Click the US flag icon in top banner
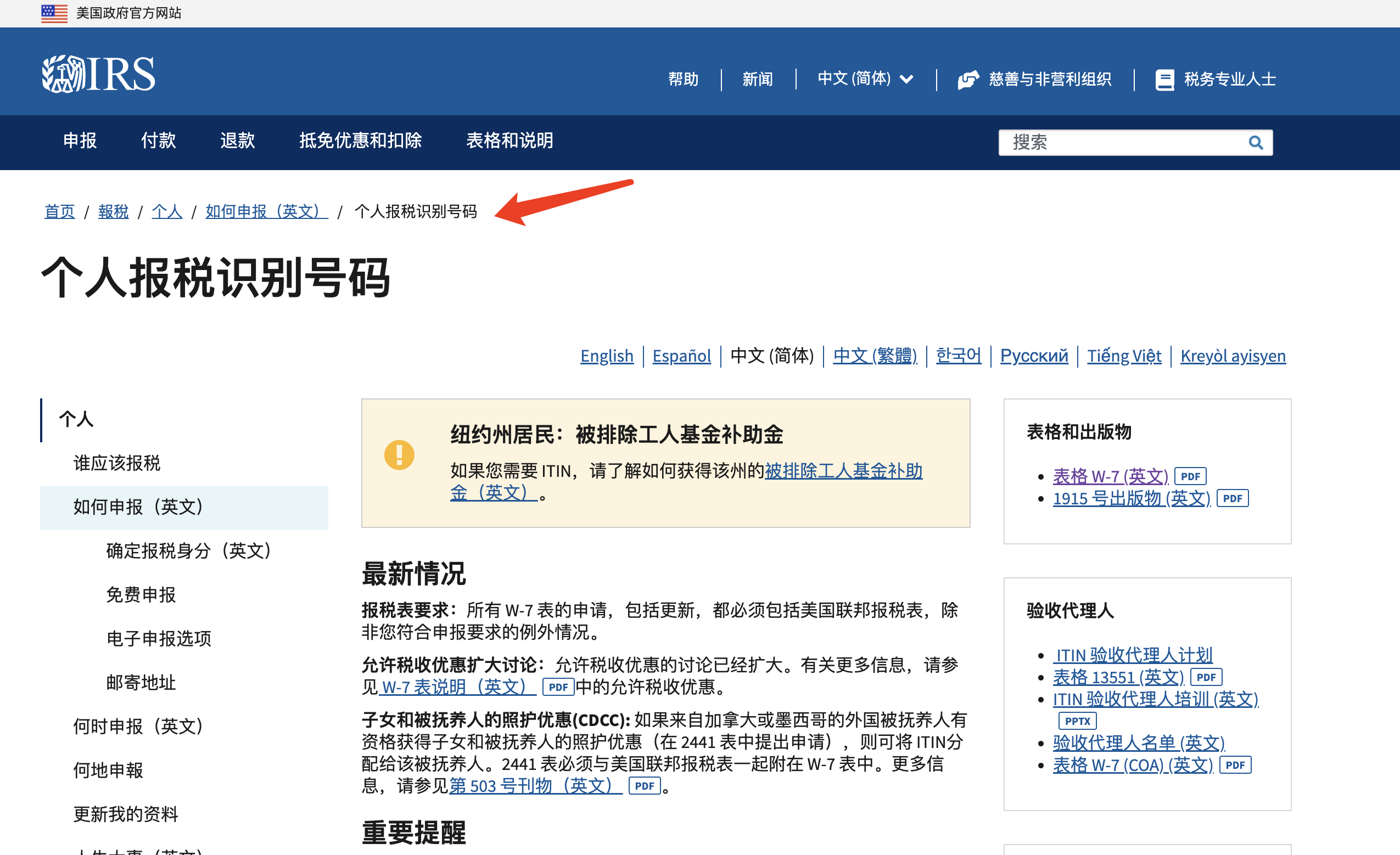This screenshot has width=1400, height=855. pos(54,12)
